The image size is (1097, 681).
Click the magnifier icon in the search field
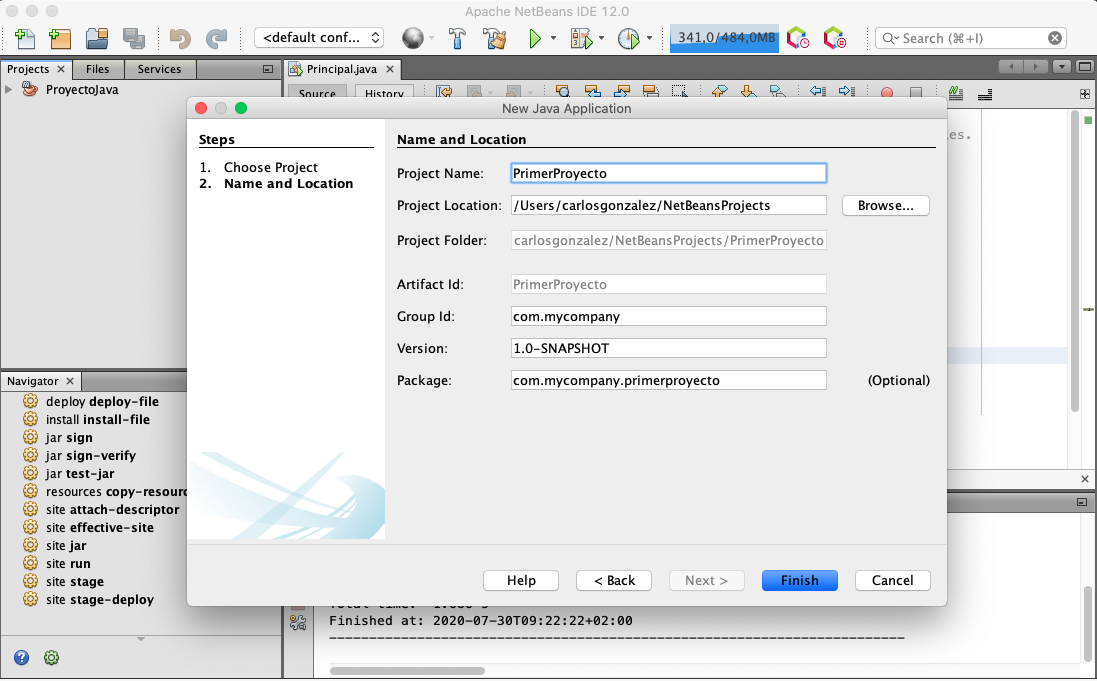click(x=889, y=38)
